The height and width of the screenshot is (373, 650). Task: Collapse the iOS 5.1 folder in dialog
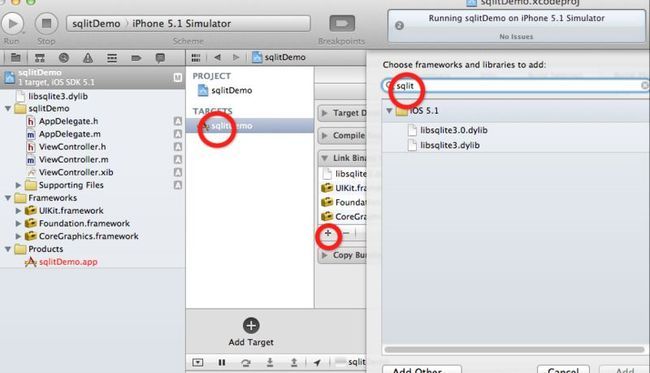click(389, 111)
